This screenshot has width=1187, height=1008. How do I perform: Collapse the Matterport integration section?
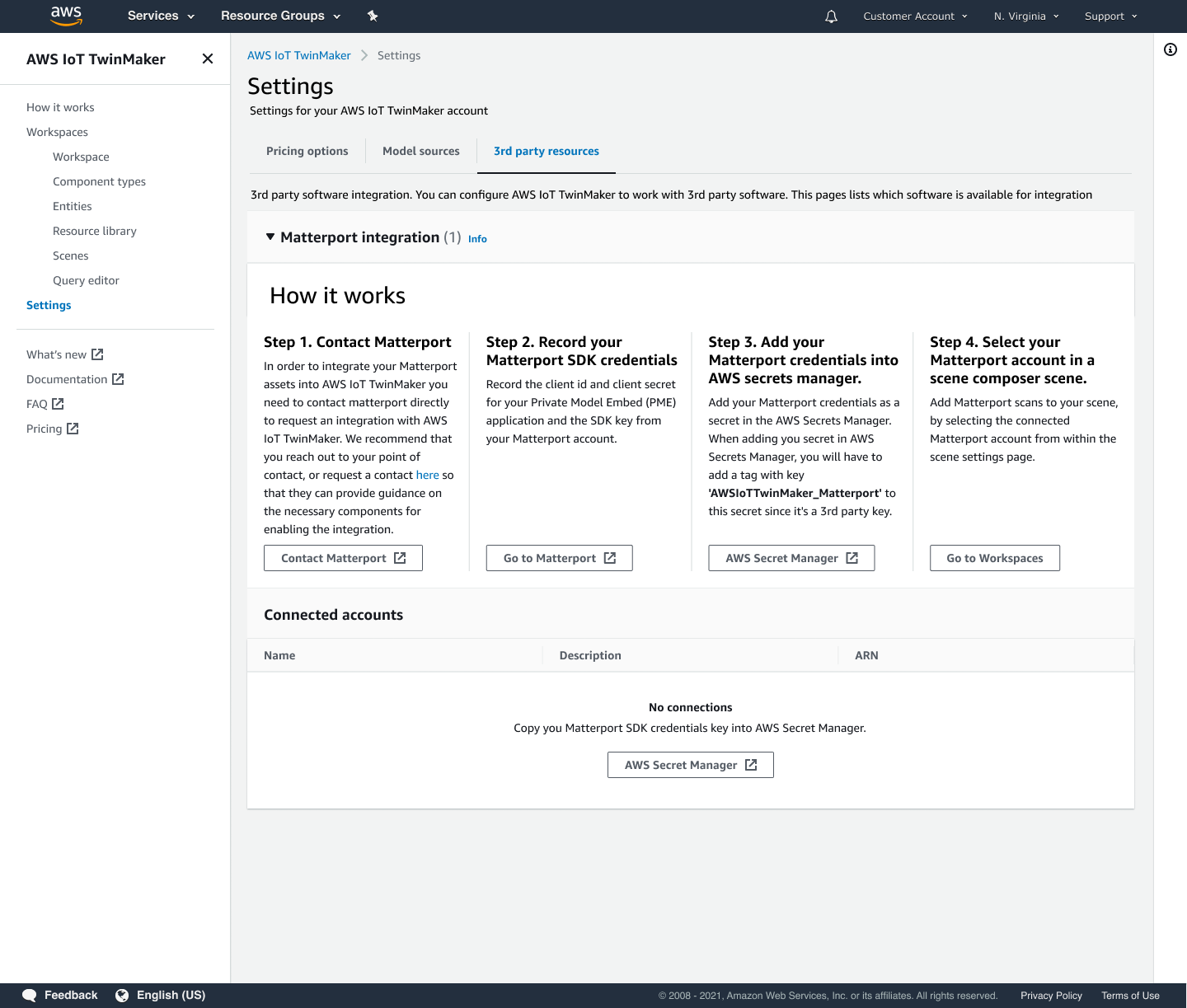[270, 237]
